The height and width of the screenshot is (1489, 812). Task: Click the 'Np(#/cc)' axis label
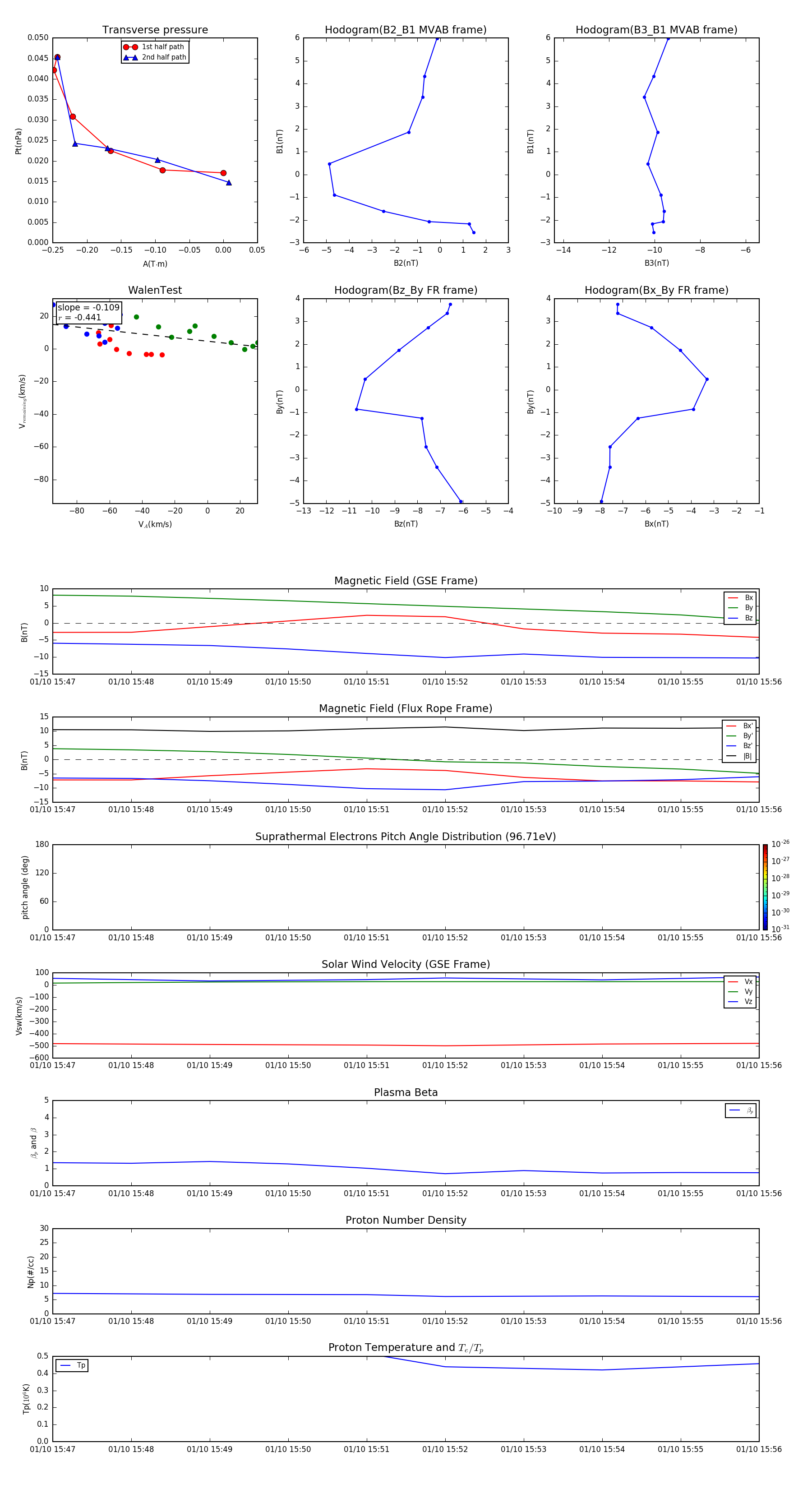[31, 1272]
